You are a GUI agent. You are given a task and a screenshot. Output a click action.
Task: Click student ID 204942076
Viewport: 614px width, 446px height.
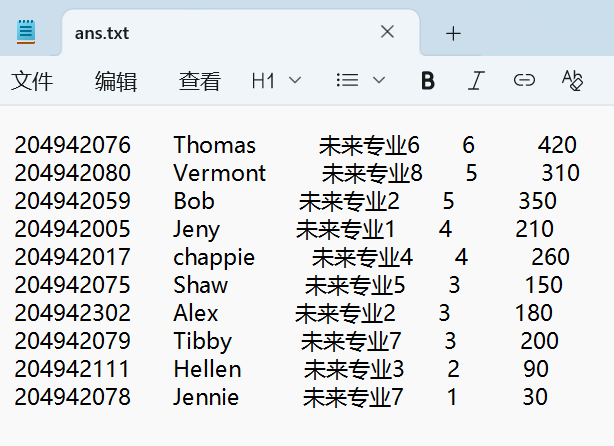pos(72,145)
